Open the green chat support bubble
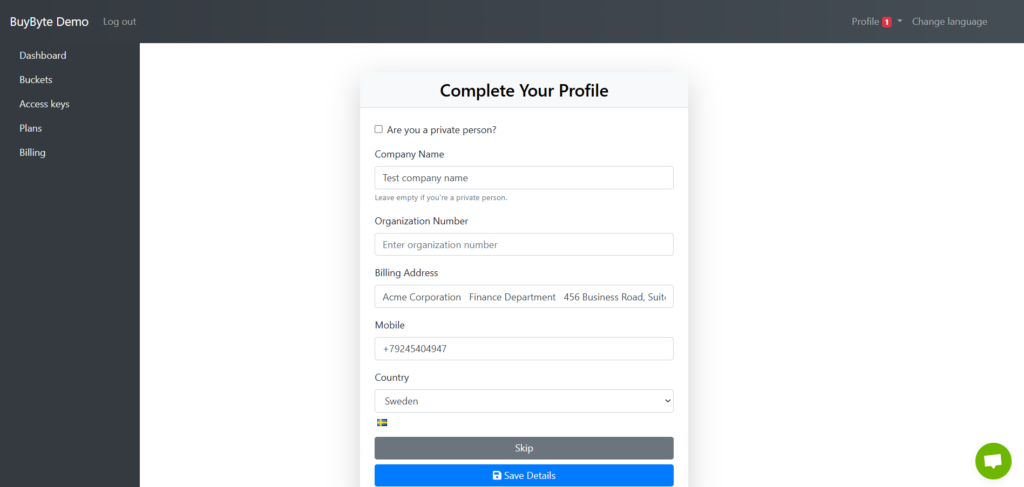1024x487 pixels. tap(993, 461)
